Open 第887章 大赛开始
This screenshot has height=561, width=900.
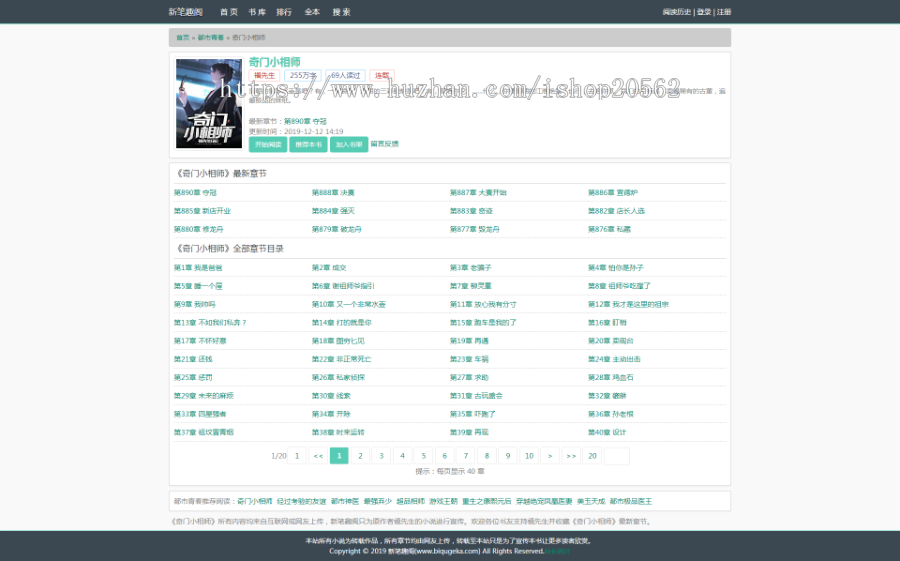coord(478,193)
